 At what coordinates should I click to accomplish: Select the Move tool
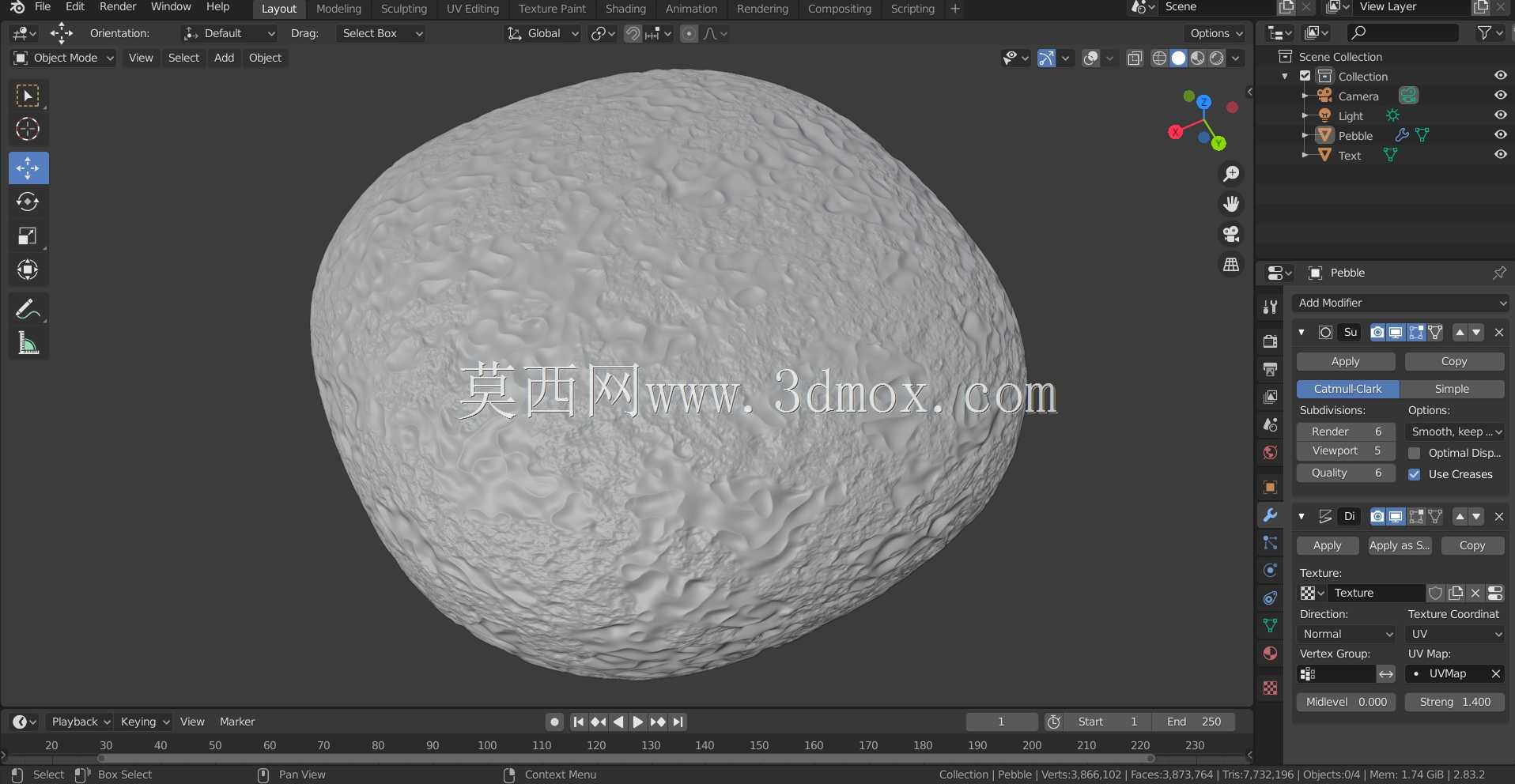pos(28,168)
